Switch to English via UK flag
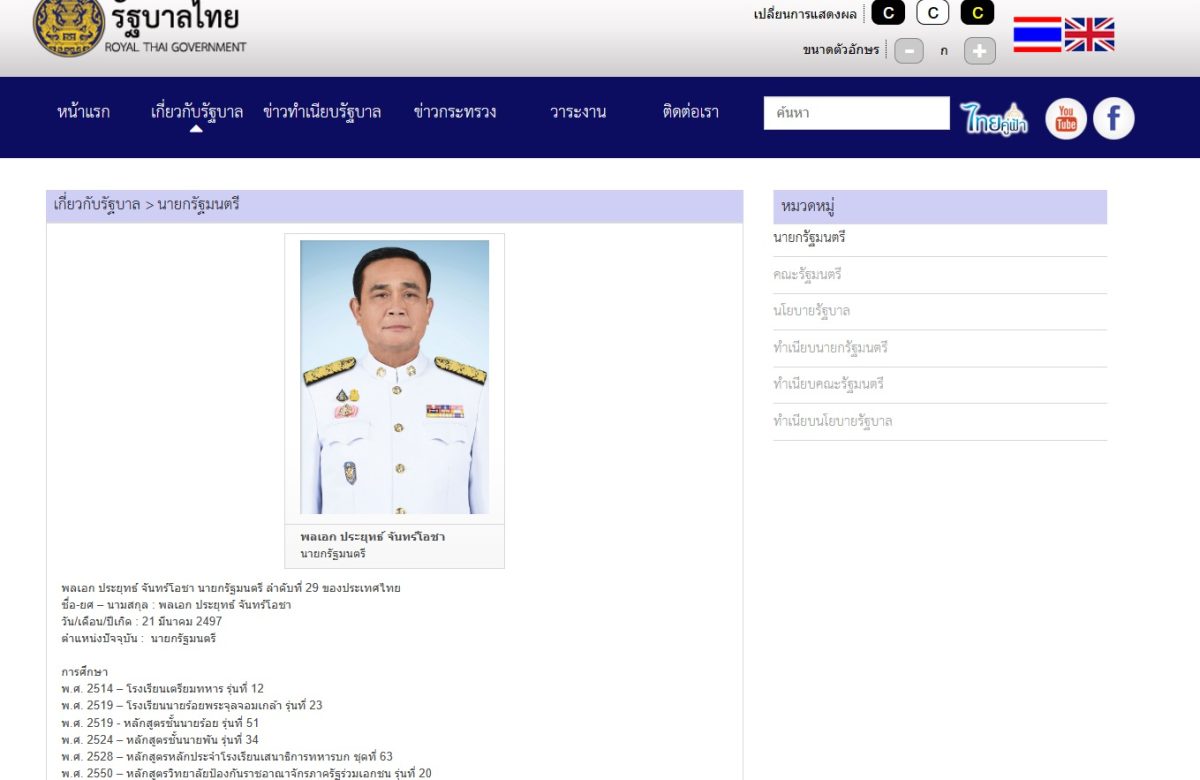1200x780 pixels. tap(1089, 34)
